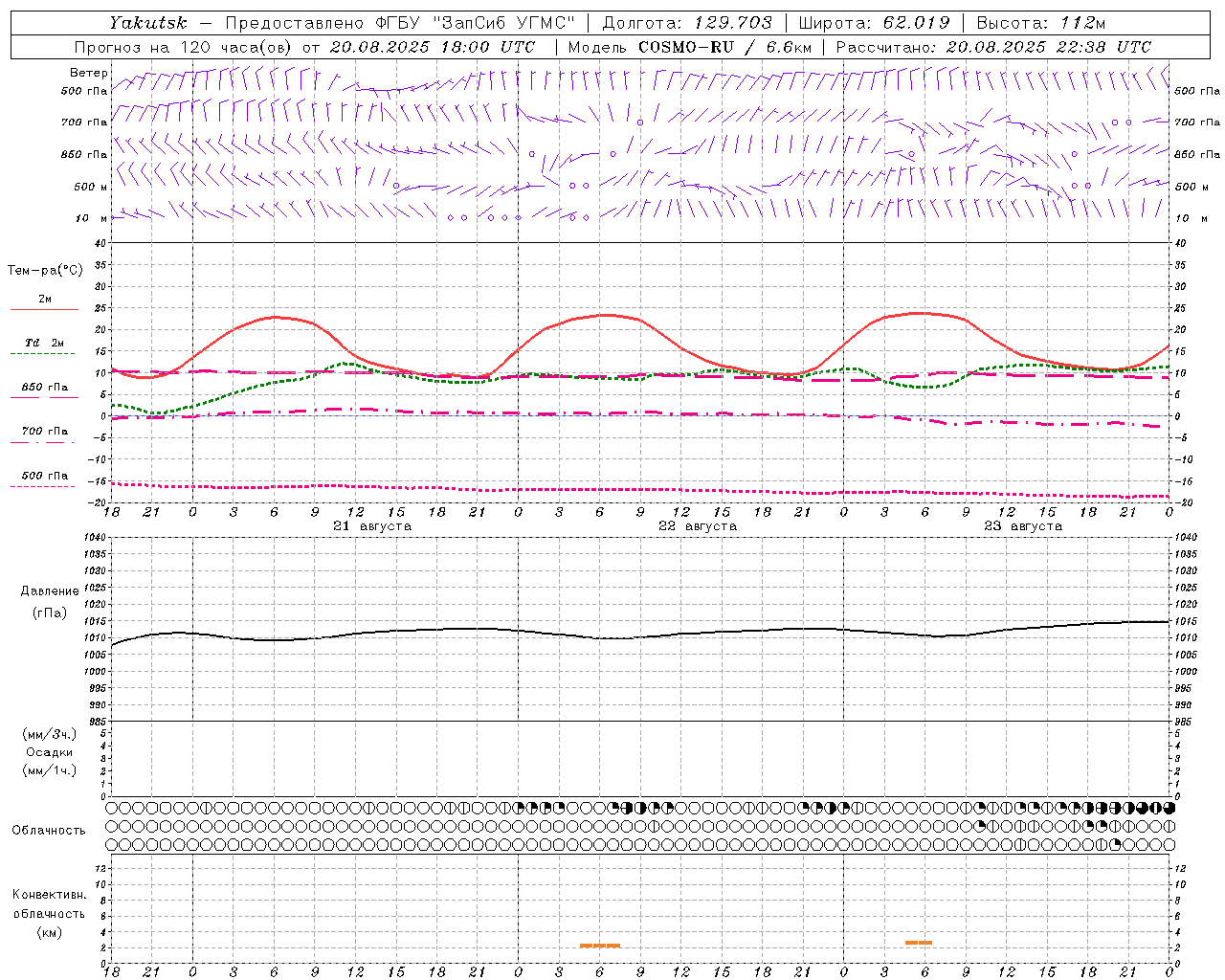Click the Модель COSMO-RU / 6.6км label
Image resolution: width=1225 pixels, height=980 pixels.
point(689,46)
